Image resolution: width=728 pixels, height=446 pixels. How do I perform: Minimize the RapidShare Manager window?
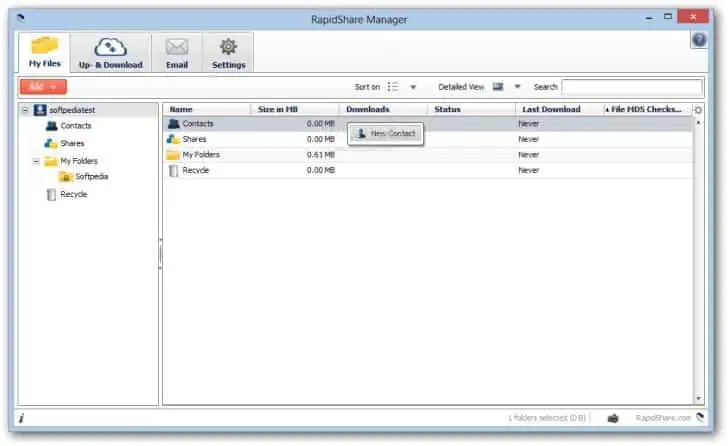coord(649,18)
